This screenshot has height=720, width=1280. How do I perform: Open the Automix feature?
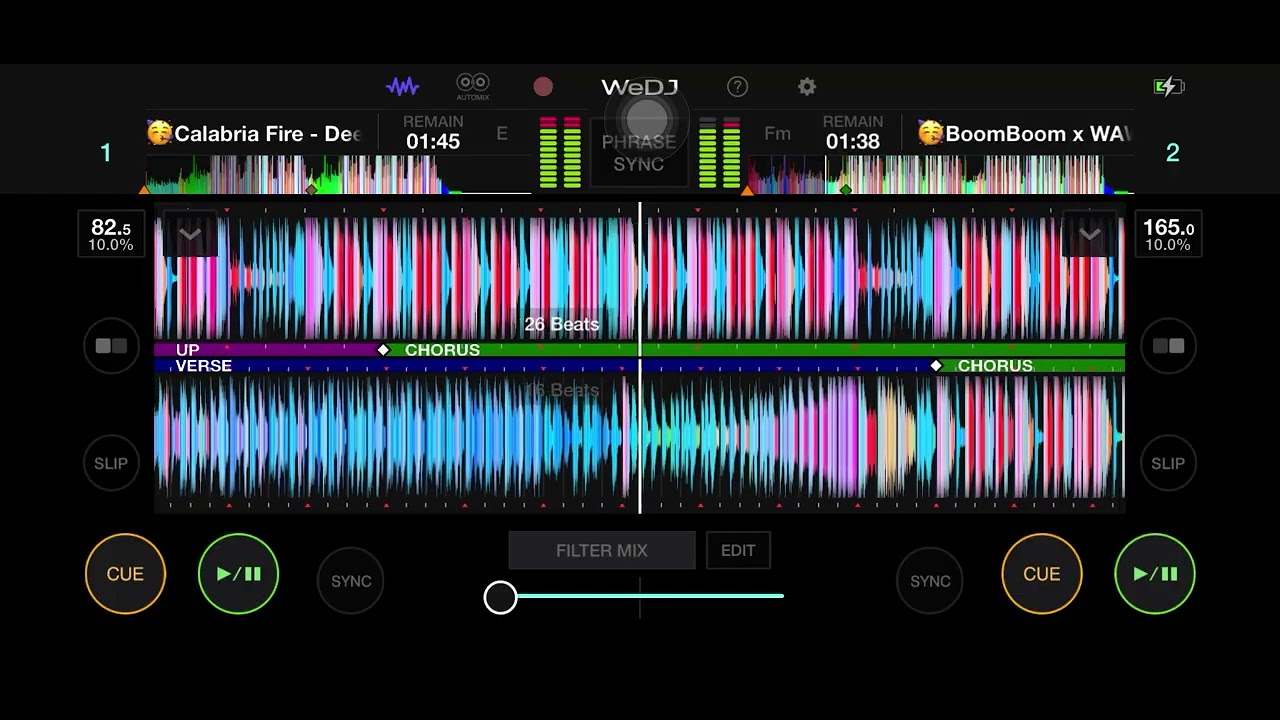point(473,86)
